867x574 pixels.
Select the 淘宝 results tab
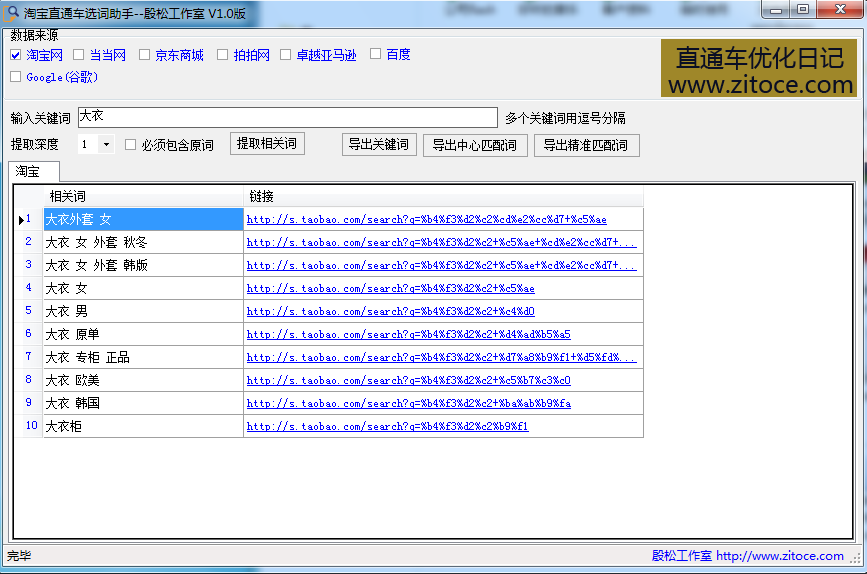tap(28, 172)
